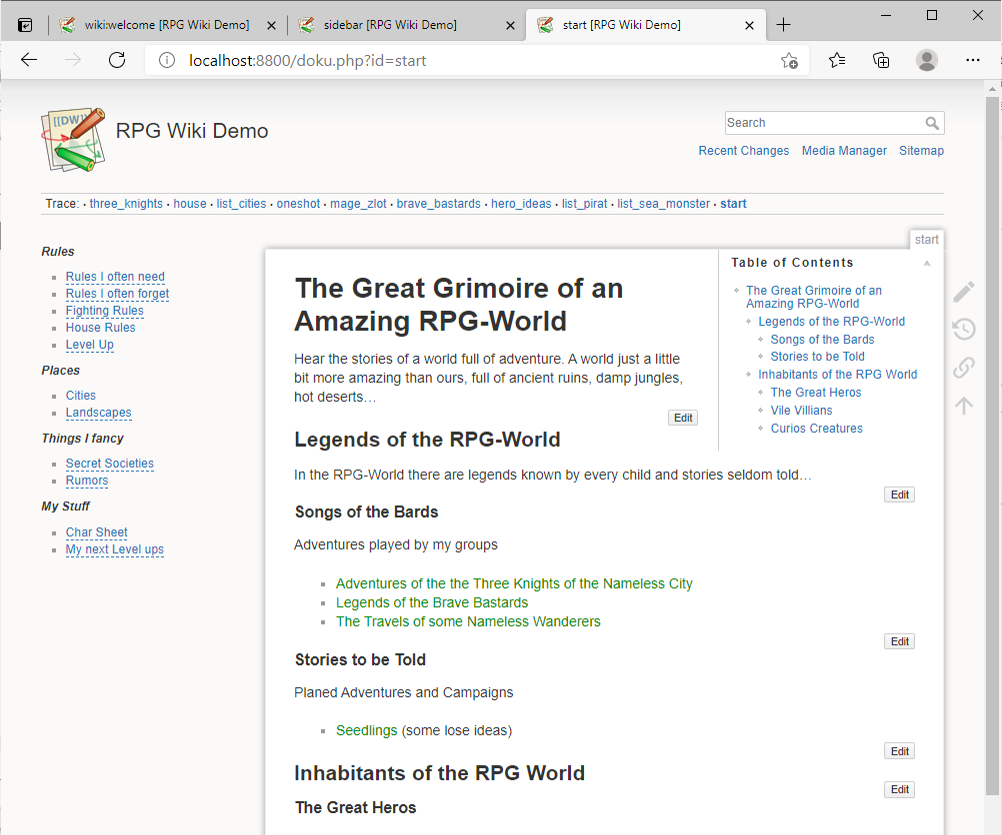
Task: Open the Media Manager link
Action: point(844,150)
